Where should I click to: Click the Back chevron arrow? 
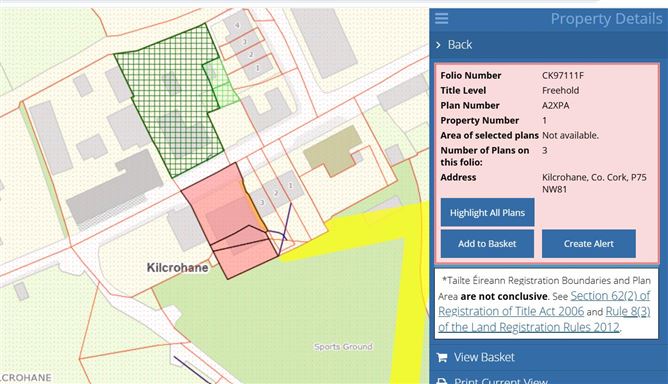(x=438, y=45)
